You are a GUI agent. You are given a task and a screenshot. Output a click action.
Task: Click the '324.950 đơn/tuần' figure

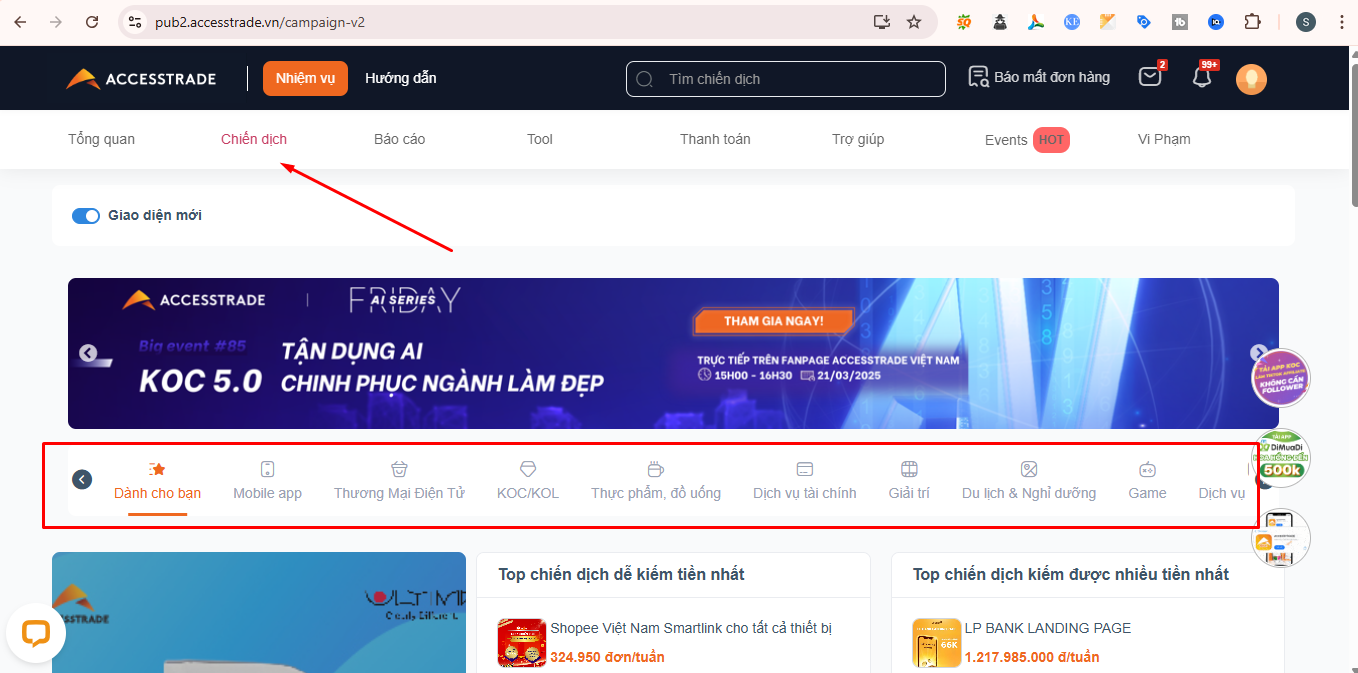pyautogui.click(x=607, y=657)
